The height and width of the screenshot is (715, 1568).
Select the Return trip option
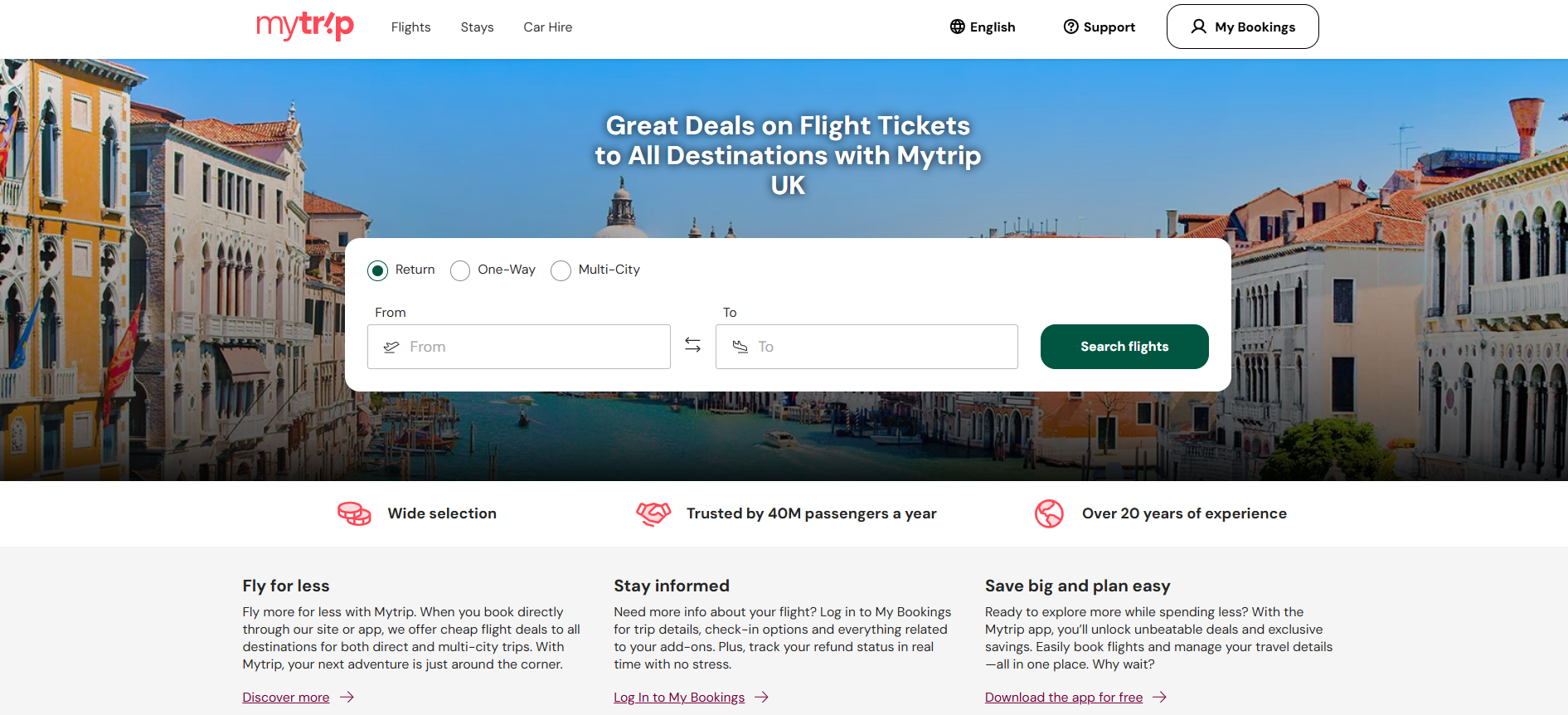point(377,270)
